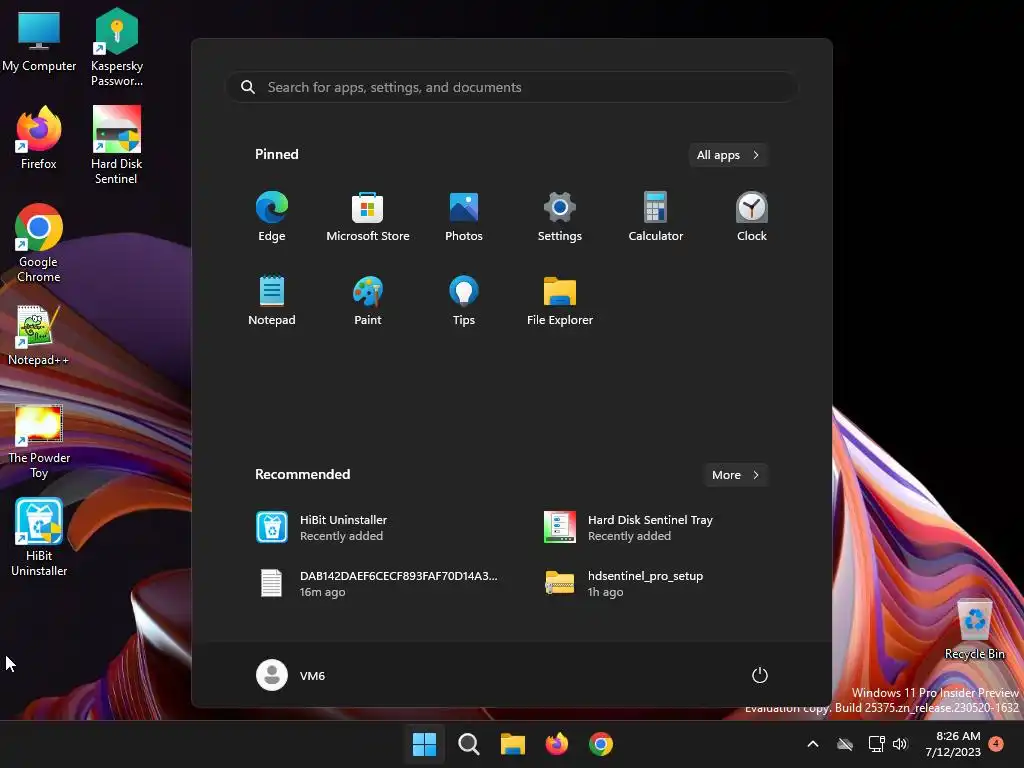Click the Start menu search field
This screenshot has height=768, width=1024.
pos(512,87)
